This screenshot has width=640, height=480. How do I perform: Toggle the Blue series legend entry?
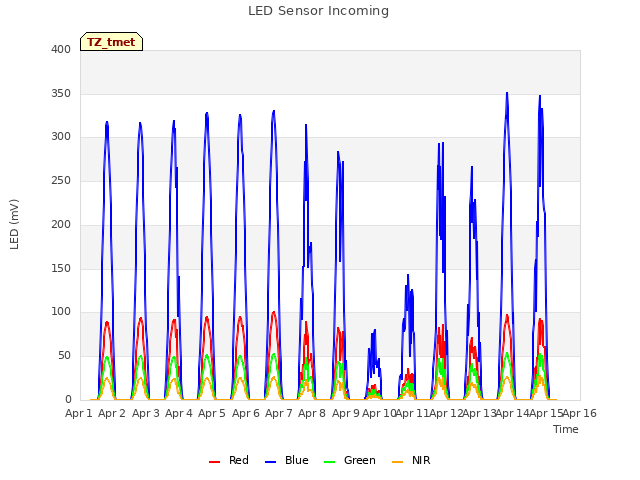(287, 460)
